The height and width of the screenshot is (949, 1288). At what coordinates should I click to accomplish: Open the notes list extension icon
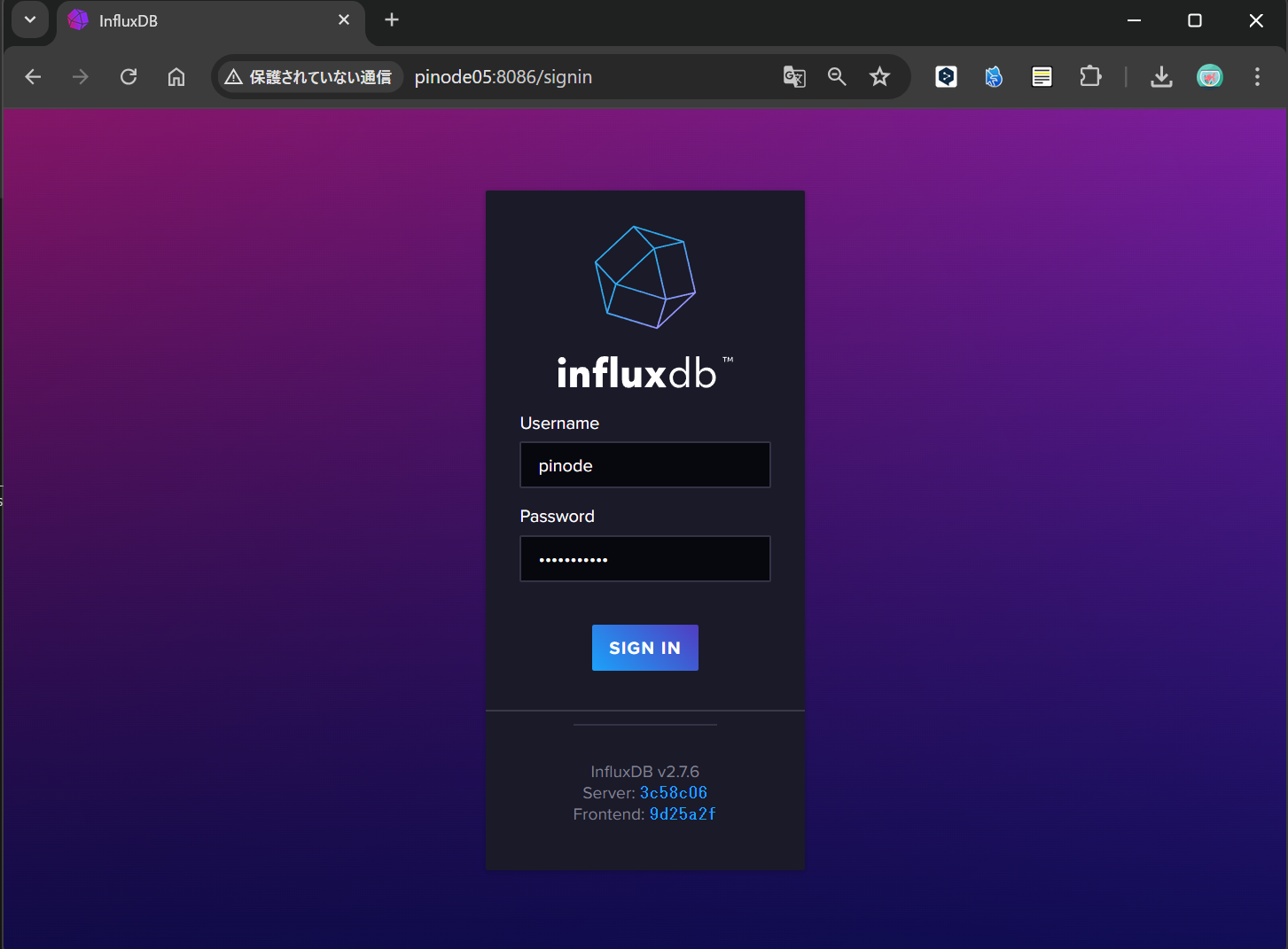pyautogui.click(x=1042, y=77)
